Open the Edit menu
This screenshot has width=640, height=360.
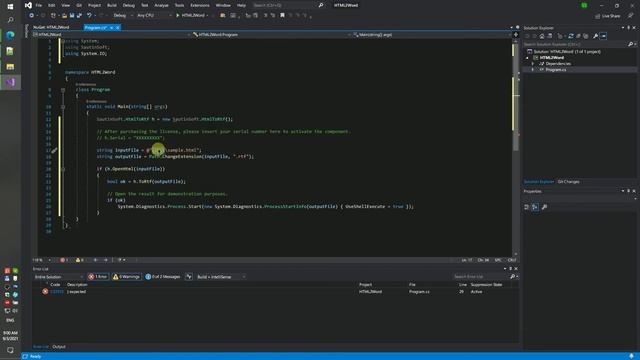pos(51,5)
